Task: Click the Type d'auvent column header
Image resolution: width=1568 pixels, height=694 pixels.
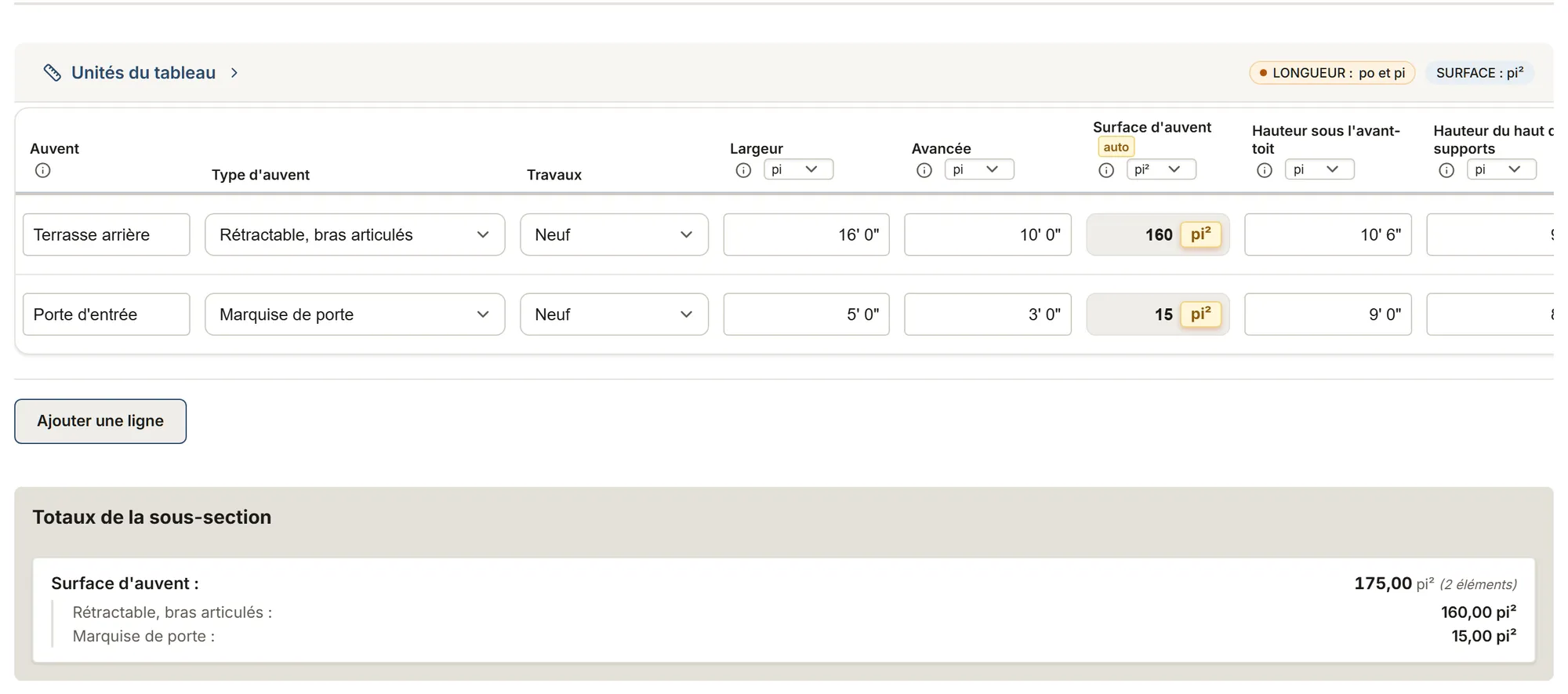Action: click(260, 175)
